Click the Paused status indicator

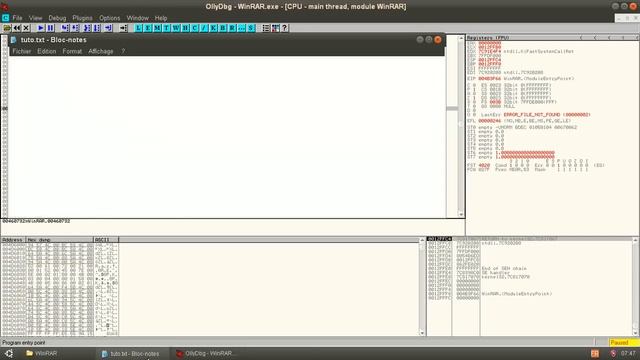[624, 342]
